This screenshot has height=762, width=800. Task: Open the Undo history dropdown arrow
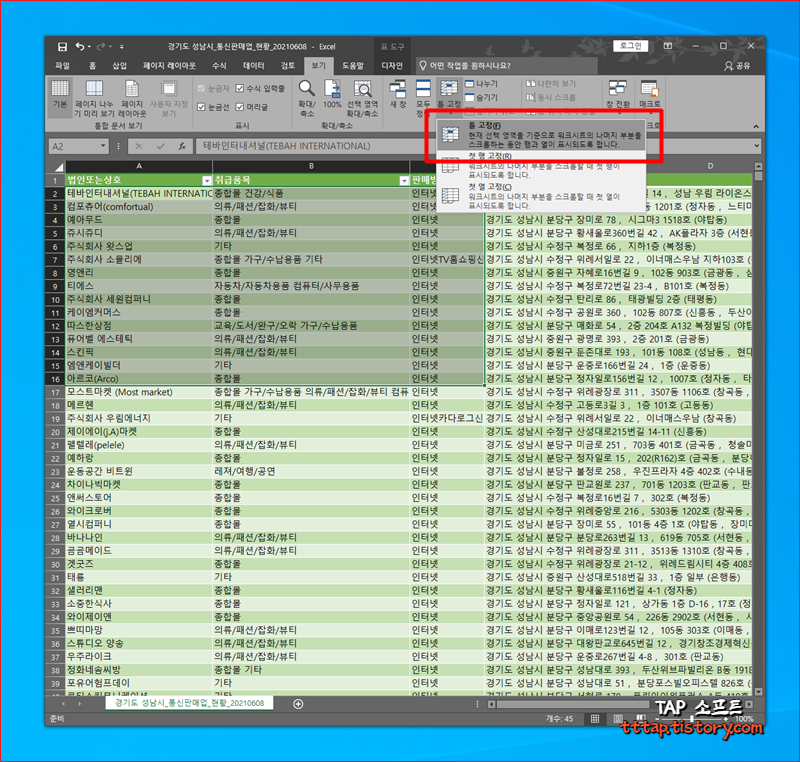pyautogui.click(x=89, y=47)
